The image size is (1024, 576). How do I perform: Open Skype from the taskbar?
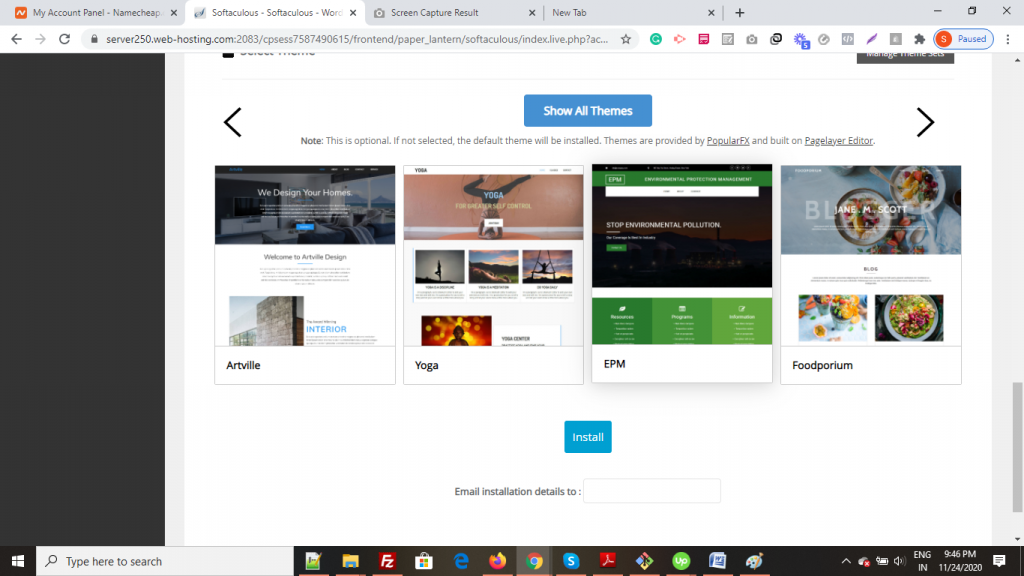click(x=571, y=561)
